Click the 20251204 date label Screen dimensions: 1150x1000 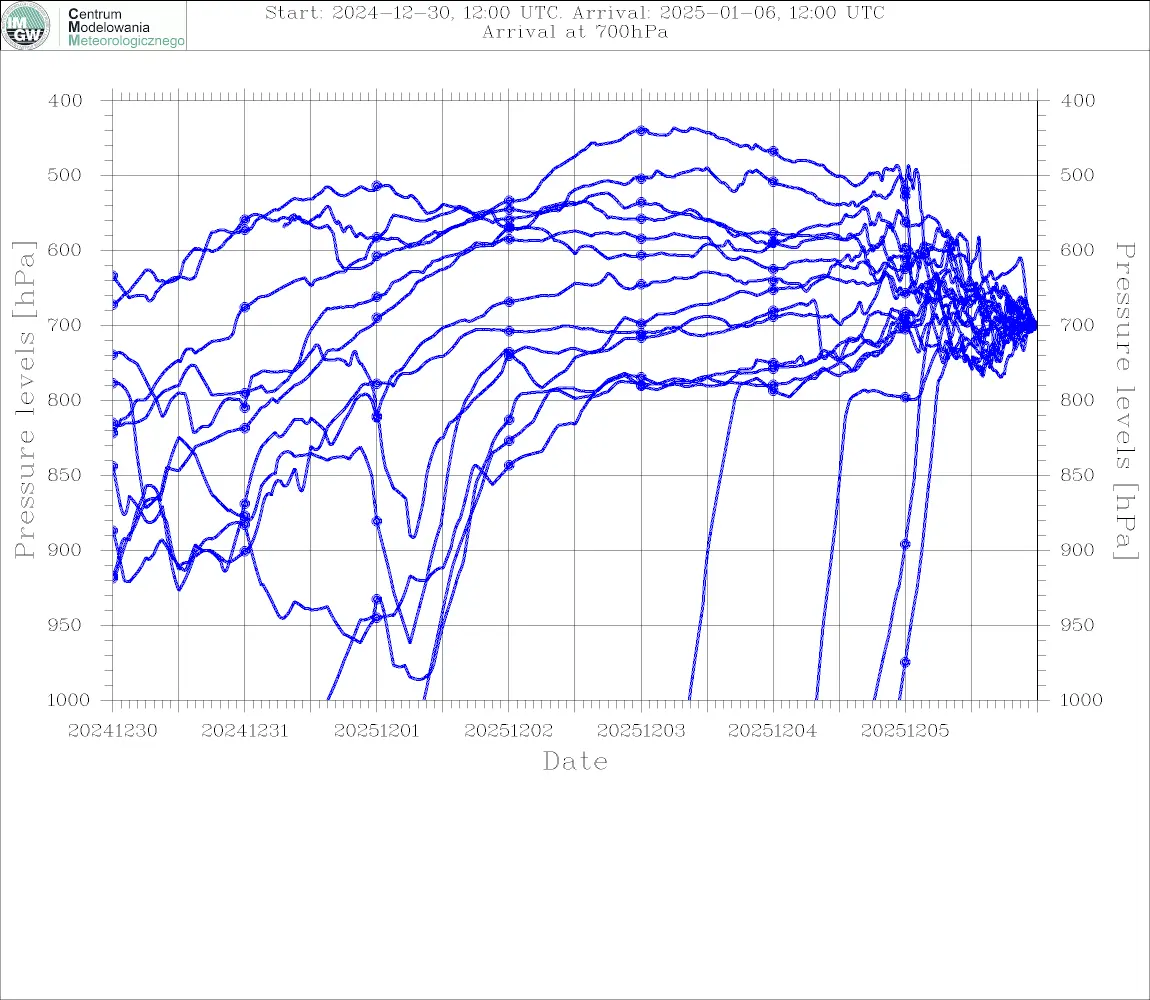coord(772,731)
